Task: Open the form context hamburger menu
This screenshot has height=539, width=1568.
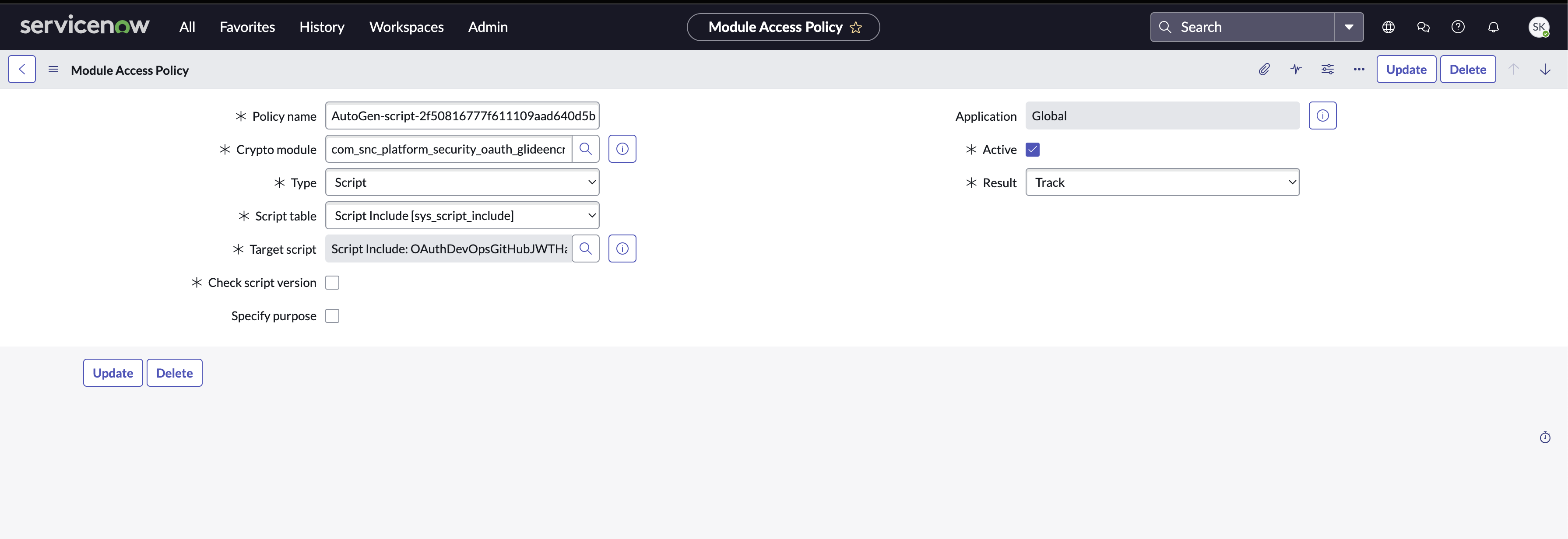Action: tap(53, 70)
